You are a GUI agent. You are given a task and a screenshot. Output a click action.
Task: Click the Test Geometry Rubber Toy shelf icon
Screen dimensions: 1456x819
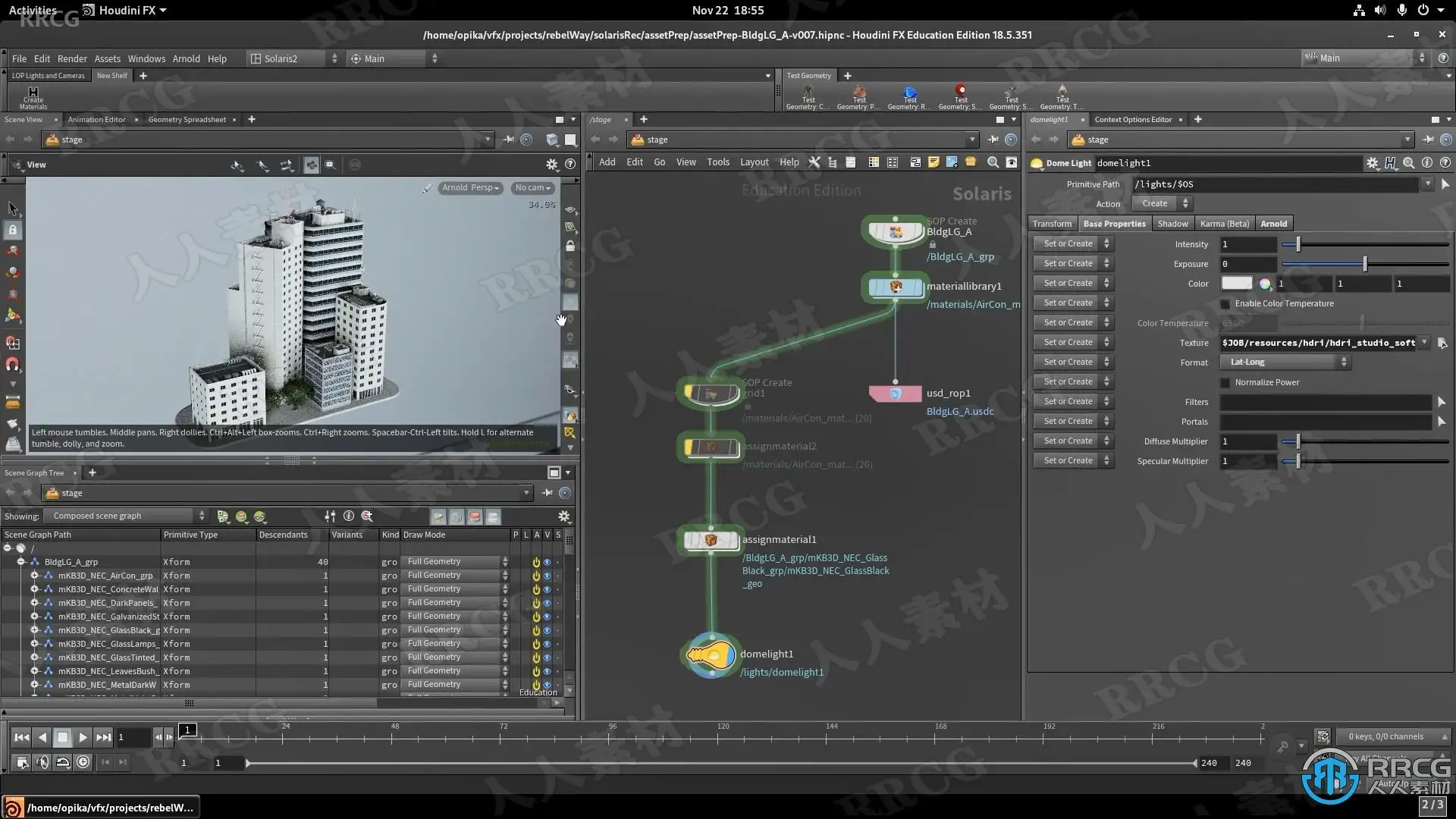click(x=909, y=94)
